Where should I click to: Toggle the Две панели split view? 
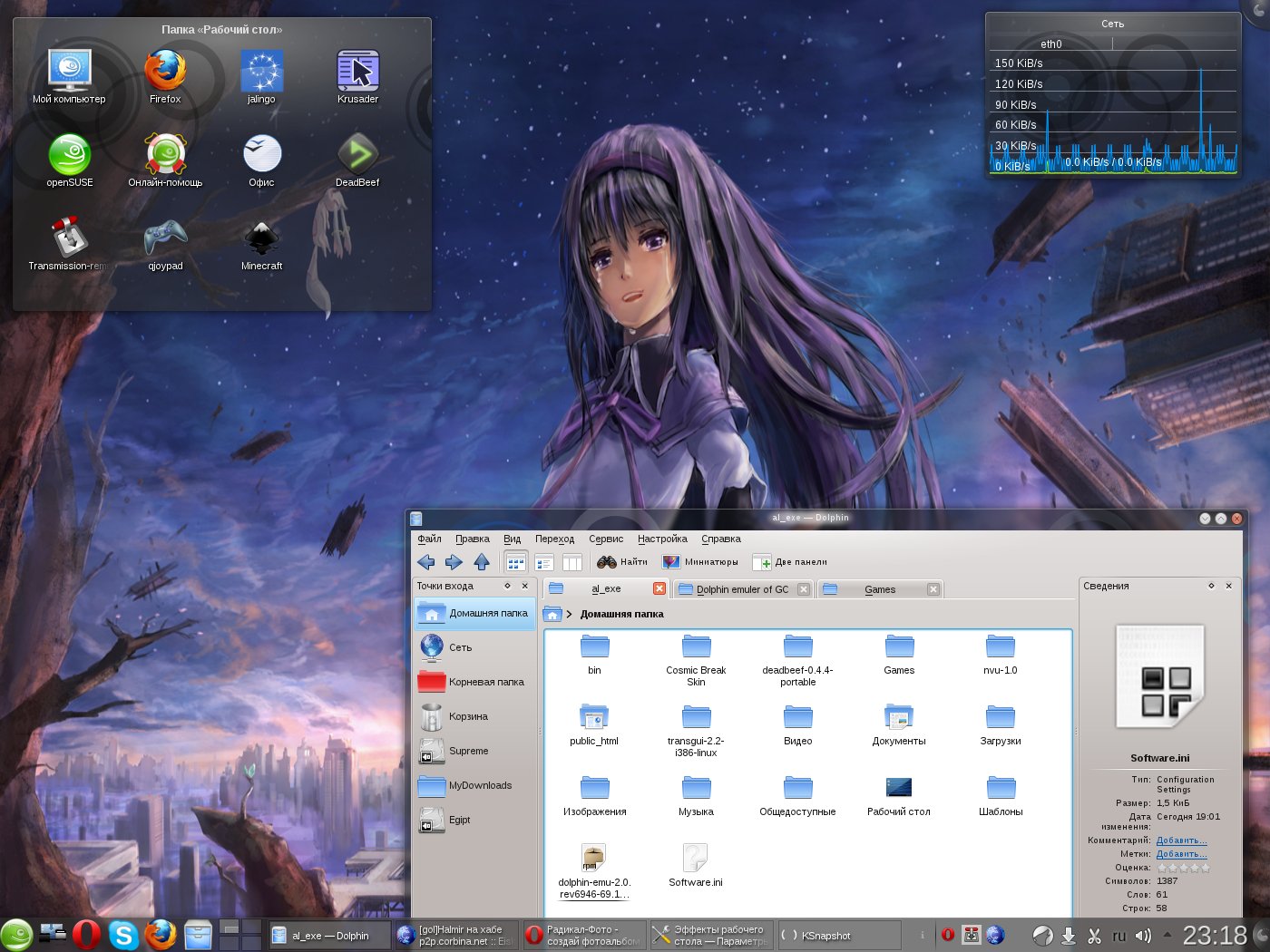click(x=790, y=562)
